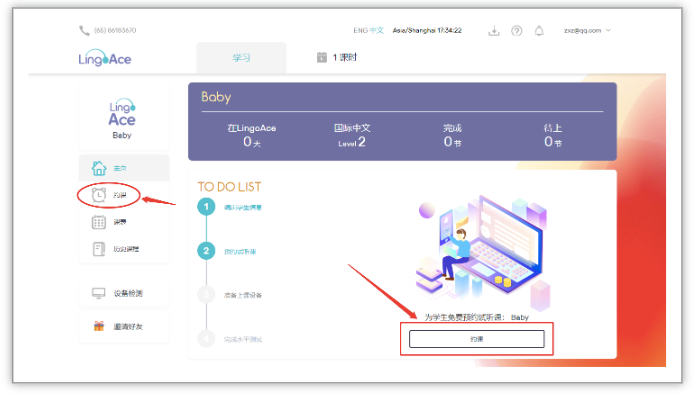Click the gift box invite friends icon
Image resolution: width=698 pixels, height=397 pixels.
click(x=99, y=326)
